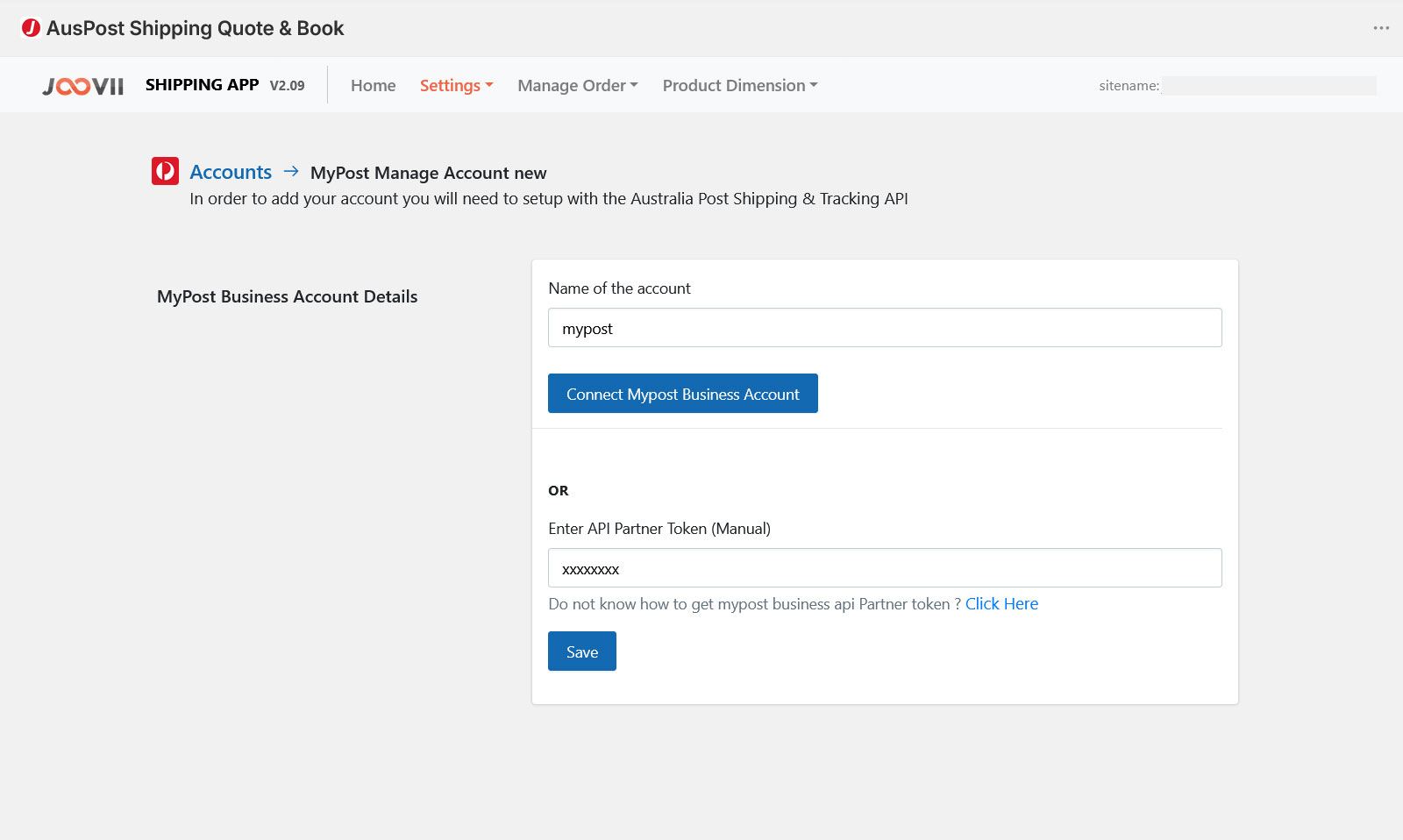Image resolution: width=1403 pixels, height=840 pixels.
Task: Click into the API Partner Token field
Action: (885, 568)
